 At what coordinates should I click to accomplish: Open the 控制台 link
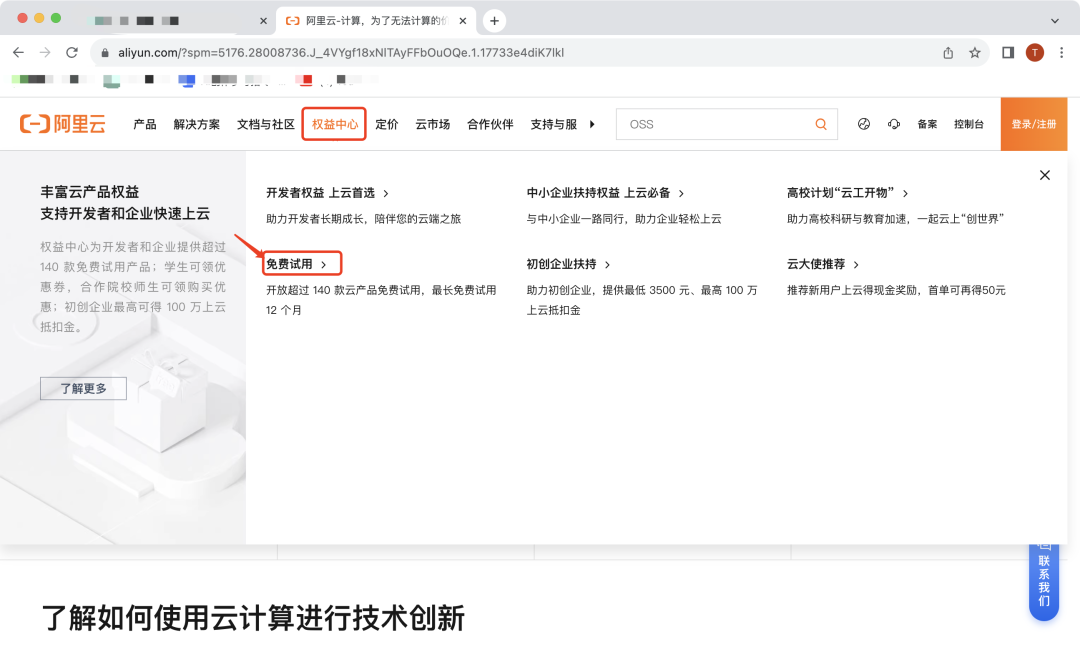point(968,123)
